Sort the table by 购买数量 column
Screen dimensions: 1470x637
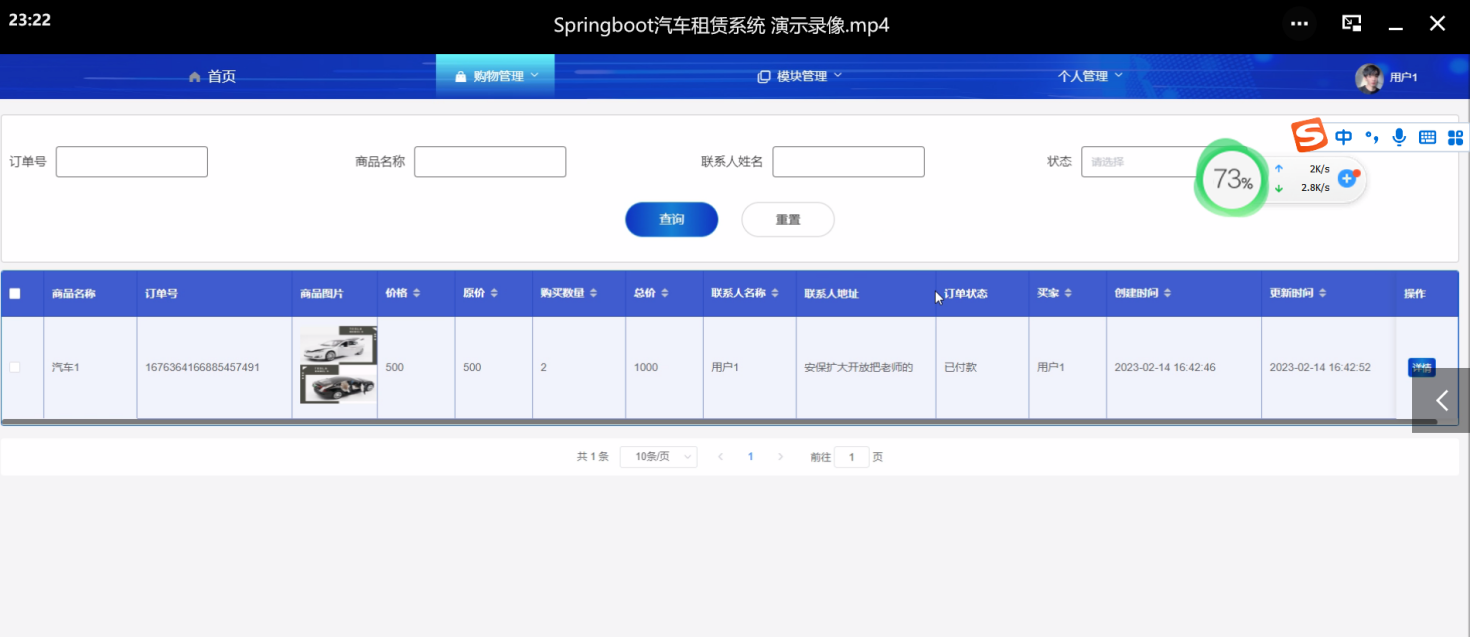pyautogui.click(x=593, y=293)
